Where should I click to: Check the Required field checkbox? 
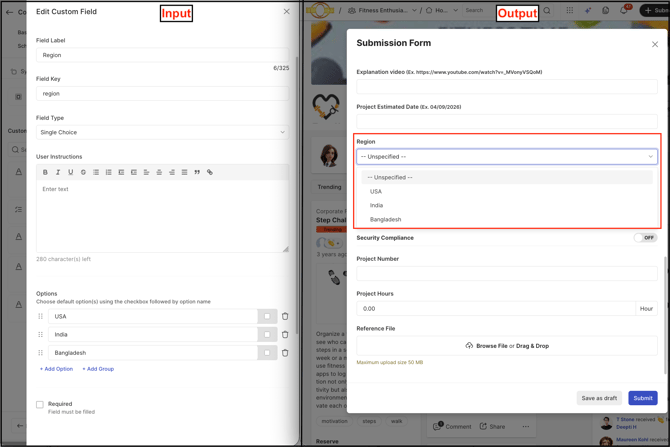coord(40,405)
